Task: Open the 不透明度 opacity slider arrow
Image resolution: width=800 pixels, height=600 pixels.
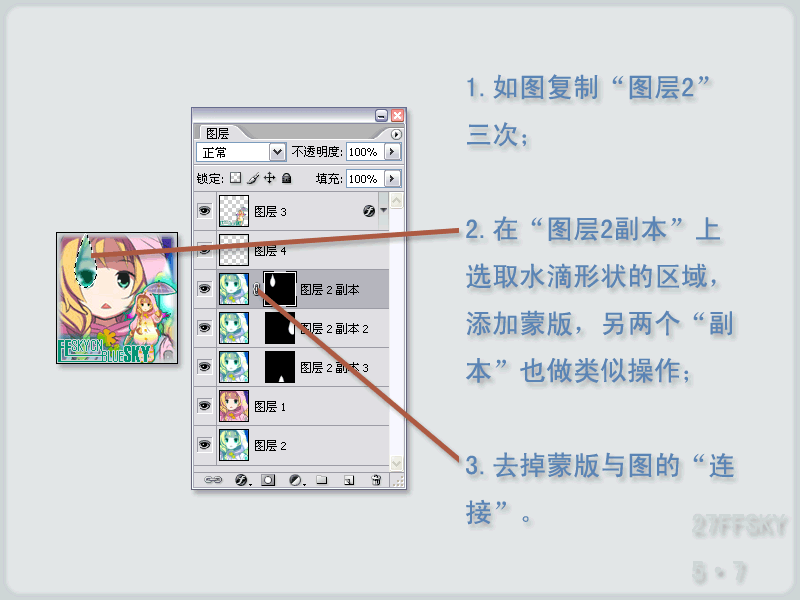Action: (392, 152)
